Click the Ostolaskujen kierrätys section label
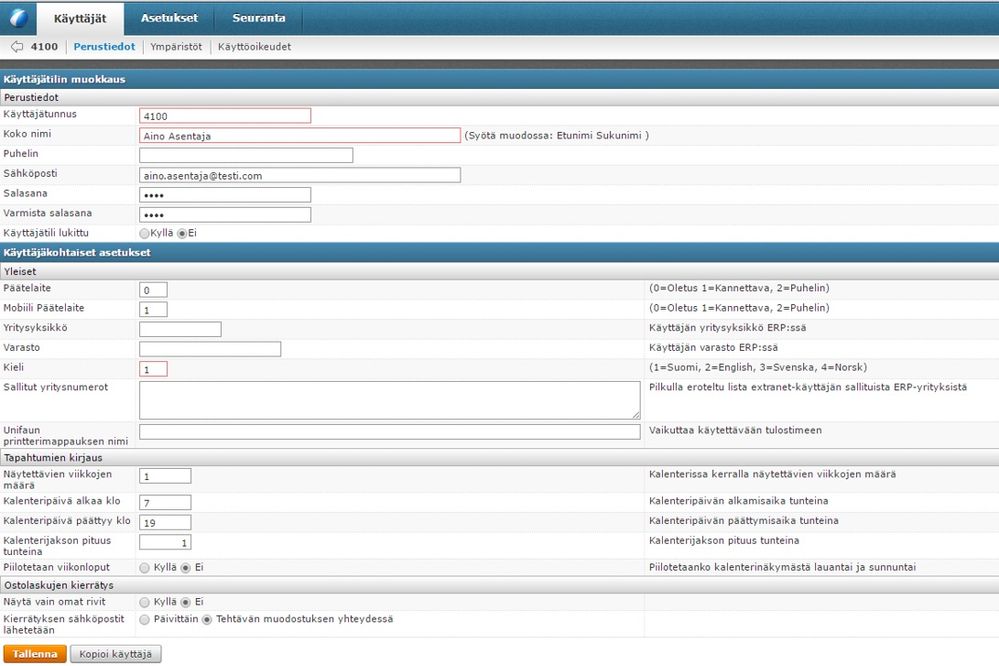This screenshot has width=999, height=666. 59,585
